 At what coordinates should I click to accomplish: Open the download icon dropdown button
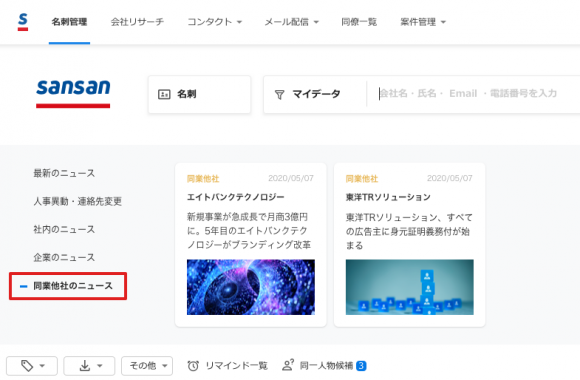pos(89,366)
